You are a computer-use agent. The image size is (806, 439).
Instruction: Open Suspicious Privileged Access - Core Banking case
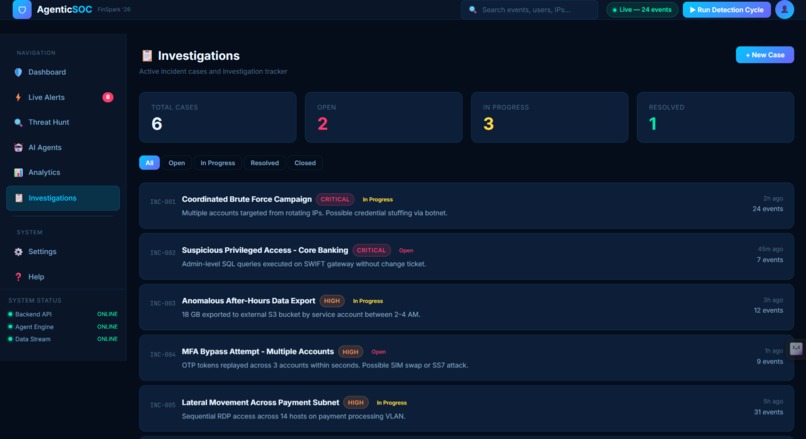pyautogui.click(x=466, y=257)
